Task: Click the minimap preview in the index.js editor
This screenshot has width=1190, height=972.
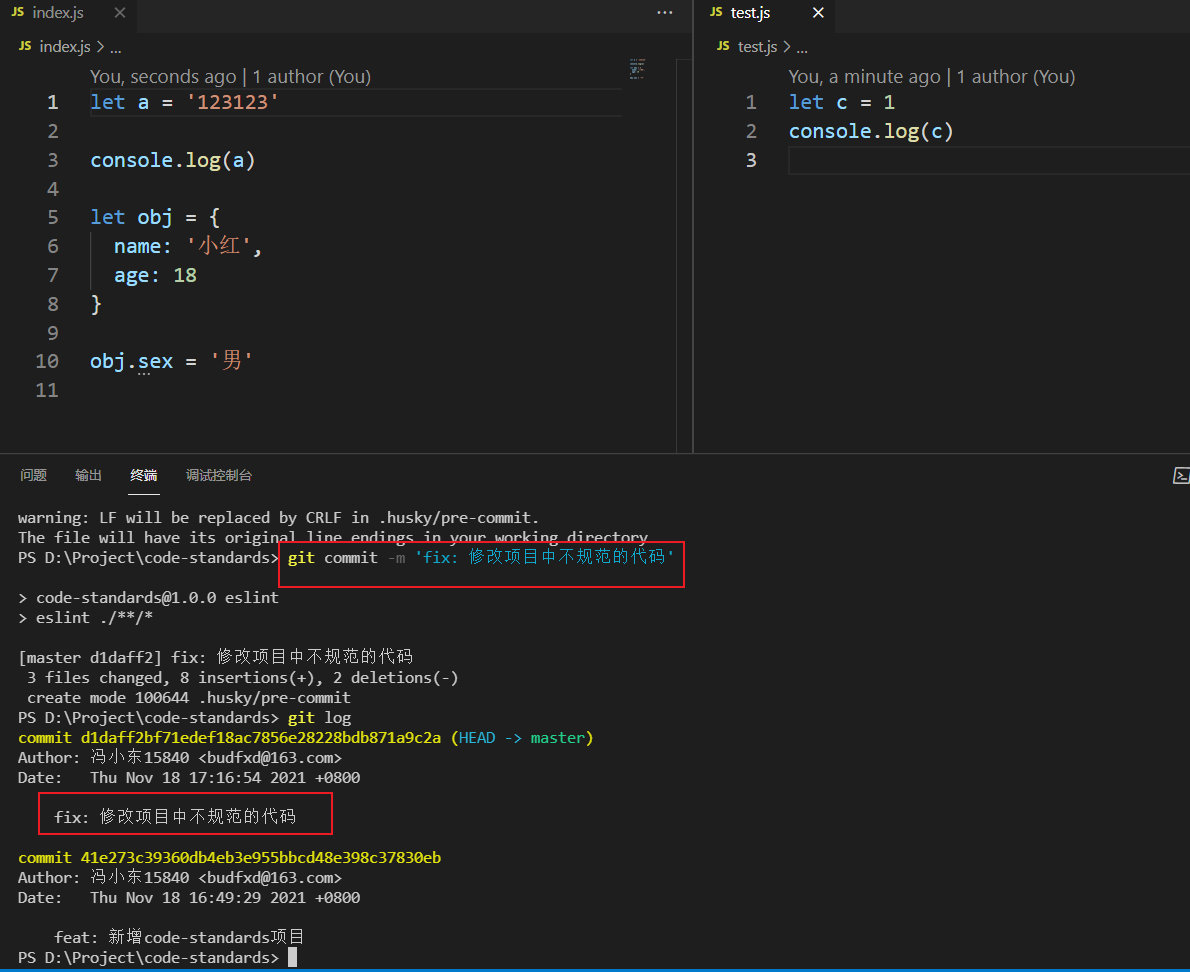Action: [638, 69]
